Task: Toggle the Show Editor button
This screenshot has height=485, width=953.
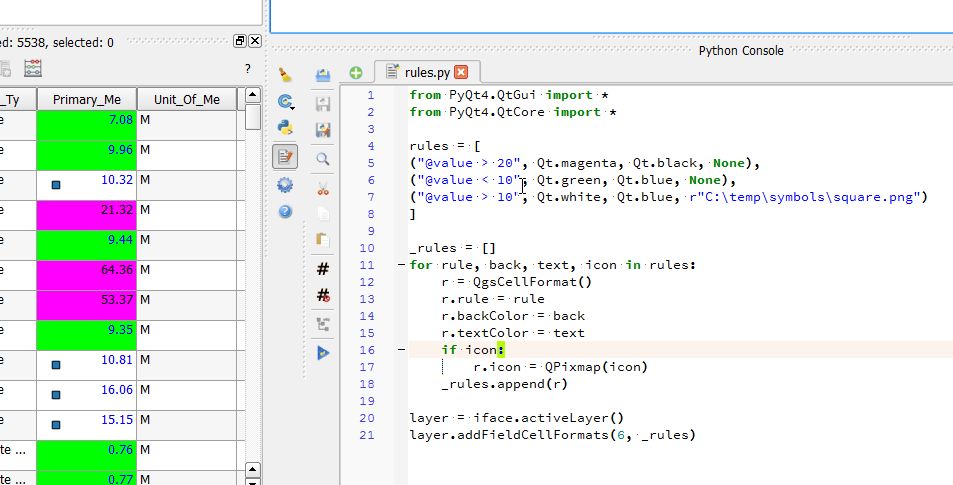Action: (285, 156)
